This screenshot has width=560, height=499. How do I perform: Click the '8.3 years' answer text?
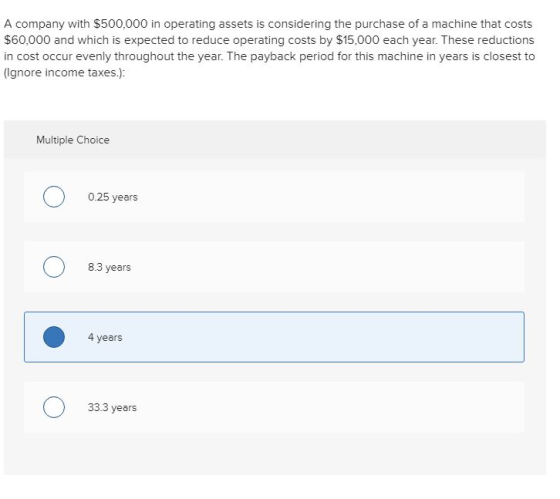(109, 267)
